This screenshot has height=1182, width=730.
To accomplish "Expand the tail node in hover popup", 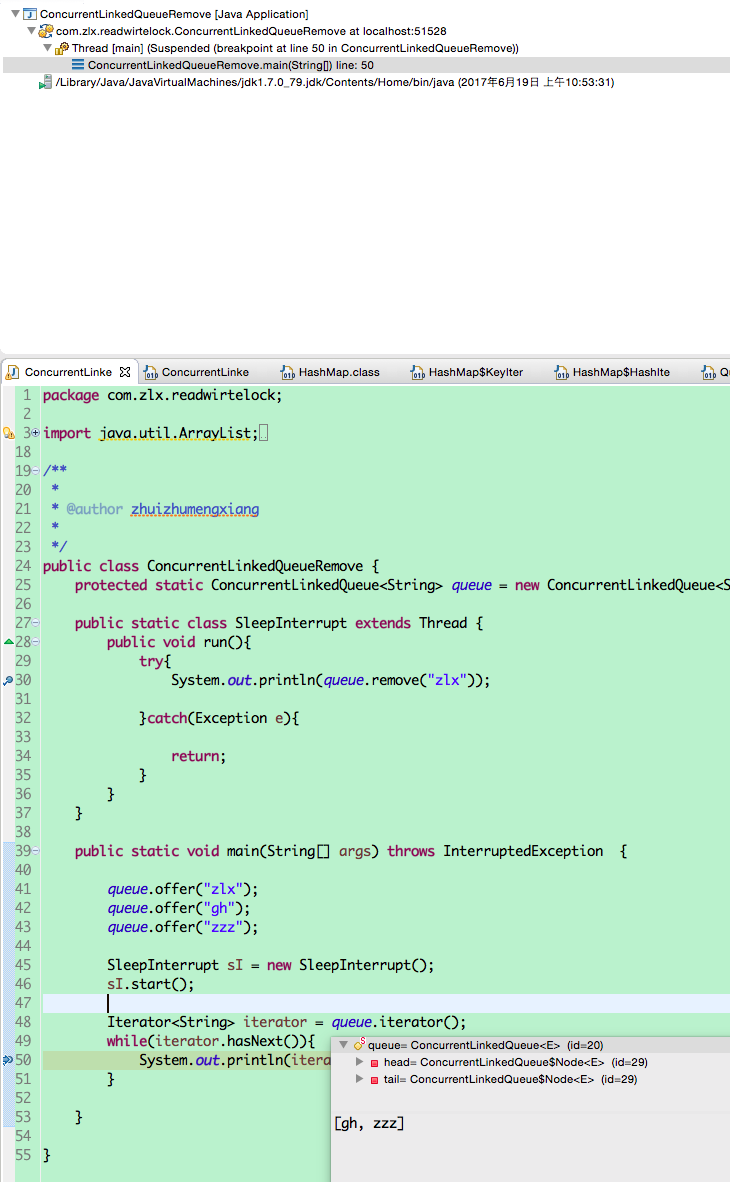I will pos(360,1079).
